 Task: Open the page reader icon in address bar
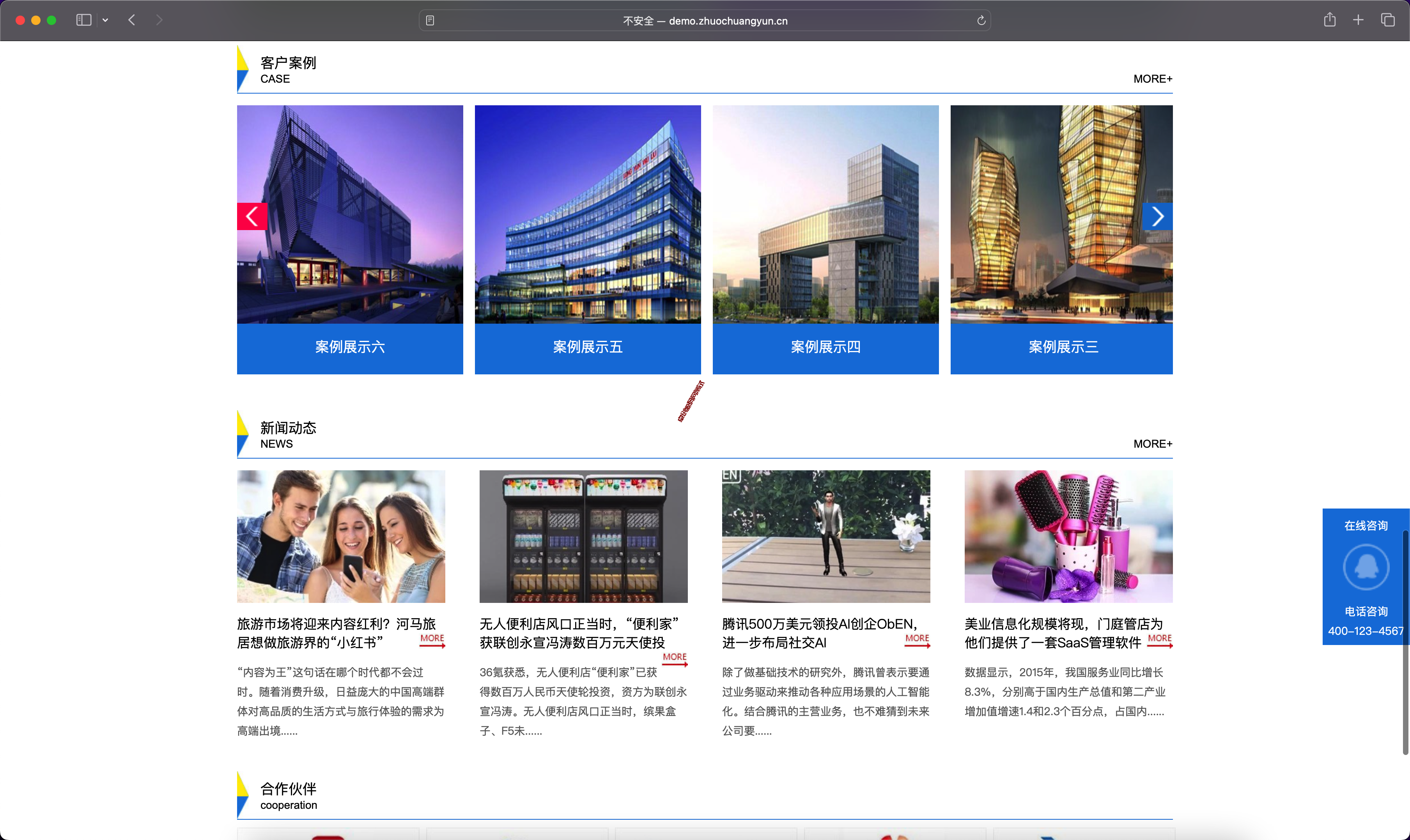pos(430,21)
